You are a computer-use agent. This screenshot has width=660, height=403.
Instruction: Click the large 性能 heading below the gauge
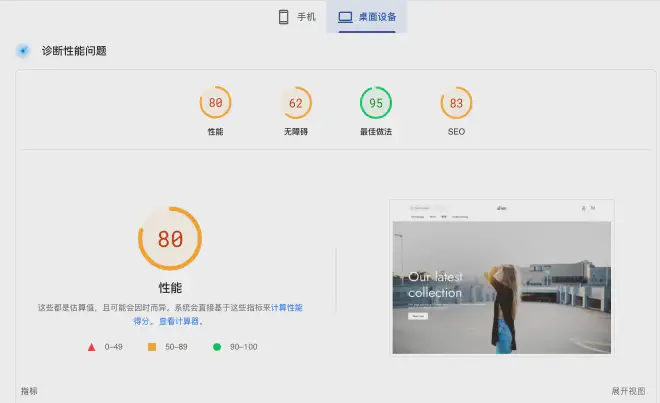point(170,288)
